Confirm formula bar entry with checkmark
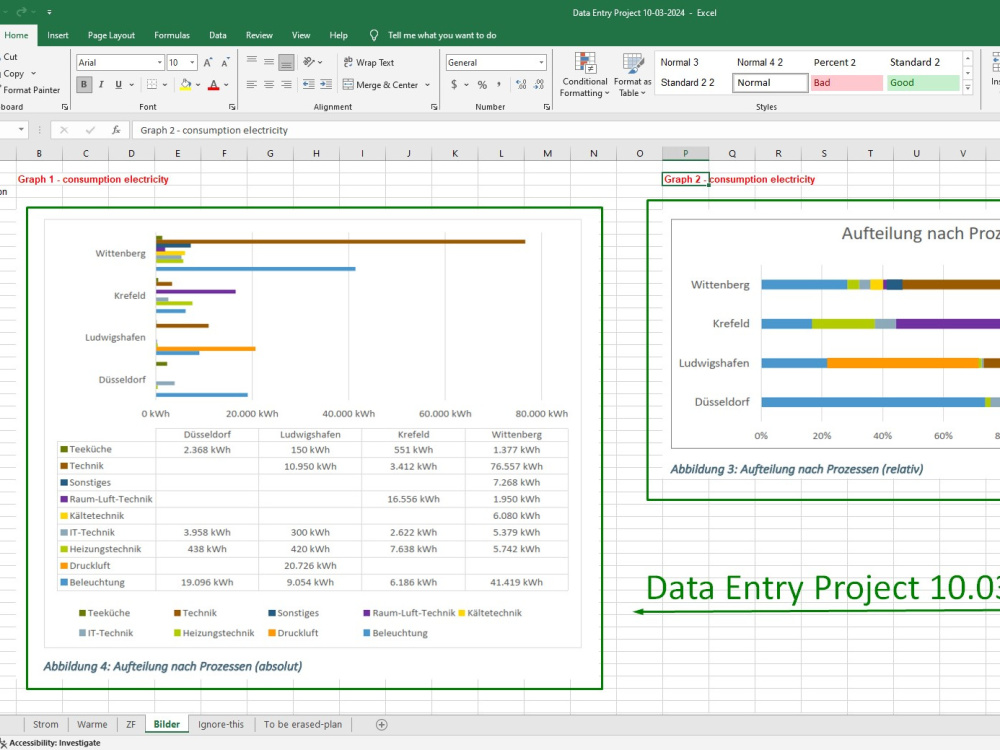 coord(90,130)
